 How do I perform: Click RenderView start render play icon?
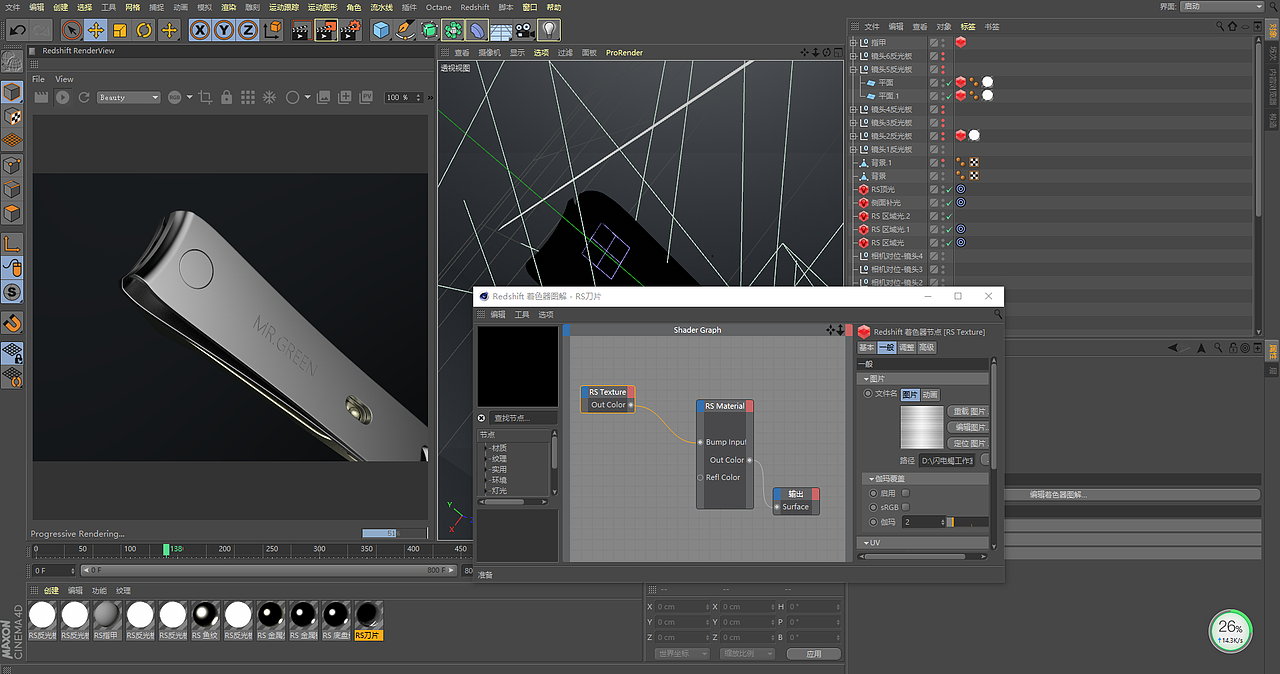[x=62, y=97]
